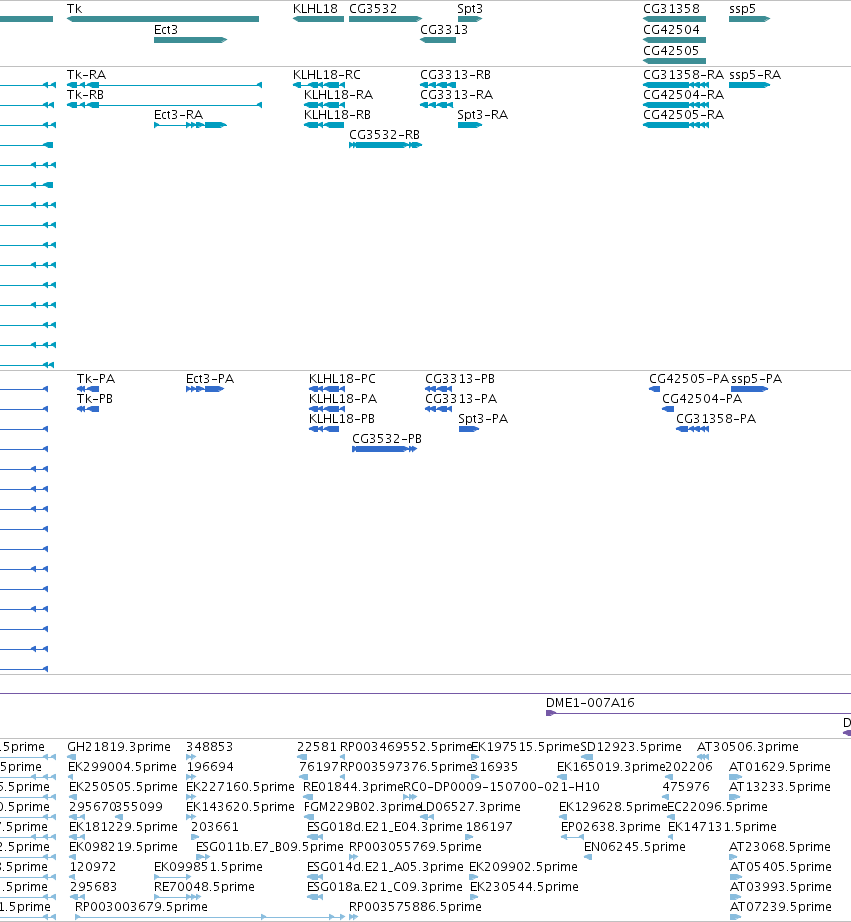Viewport: 851px width, 922px height.
Task: Click EST label EK299004.5prime
Action: (x=122, y=767)
